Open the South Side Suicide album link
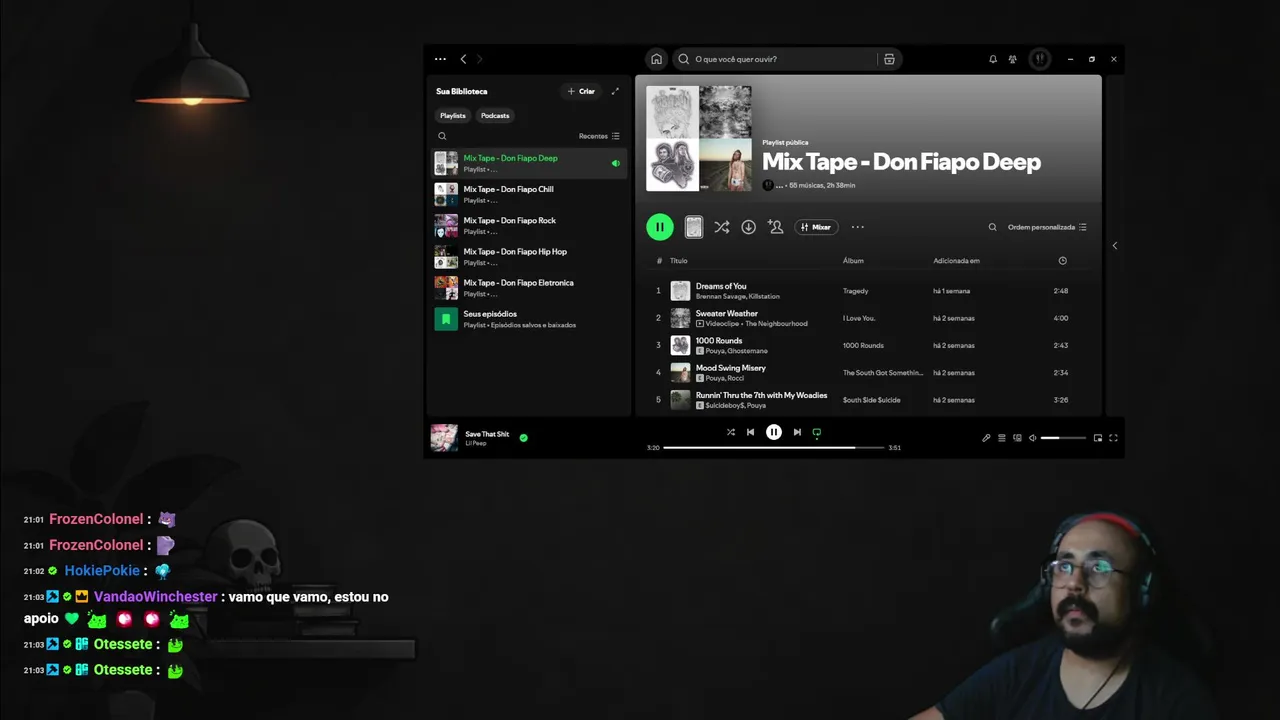The image size is (1280, 720). 871,400
